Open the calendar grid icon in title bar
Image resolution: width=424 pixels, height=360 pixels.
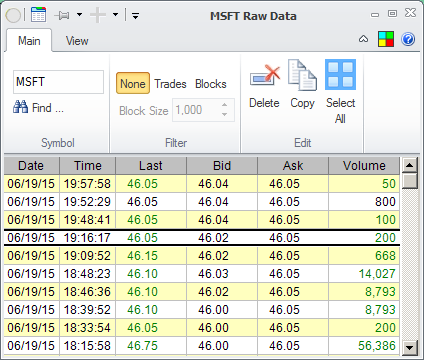(x=38, y=15)
